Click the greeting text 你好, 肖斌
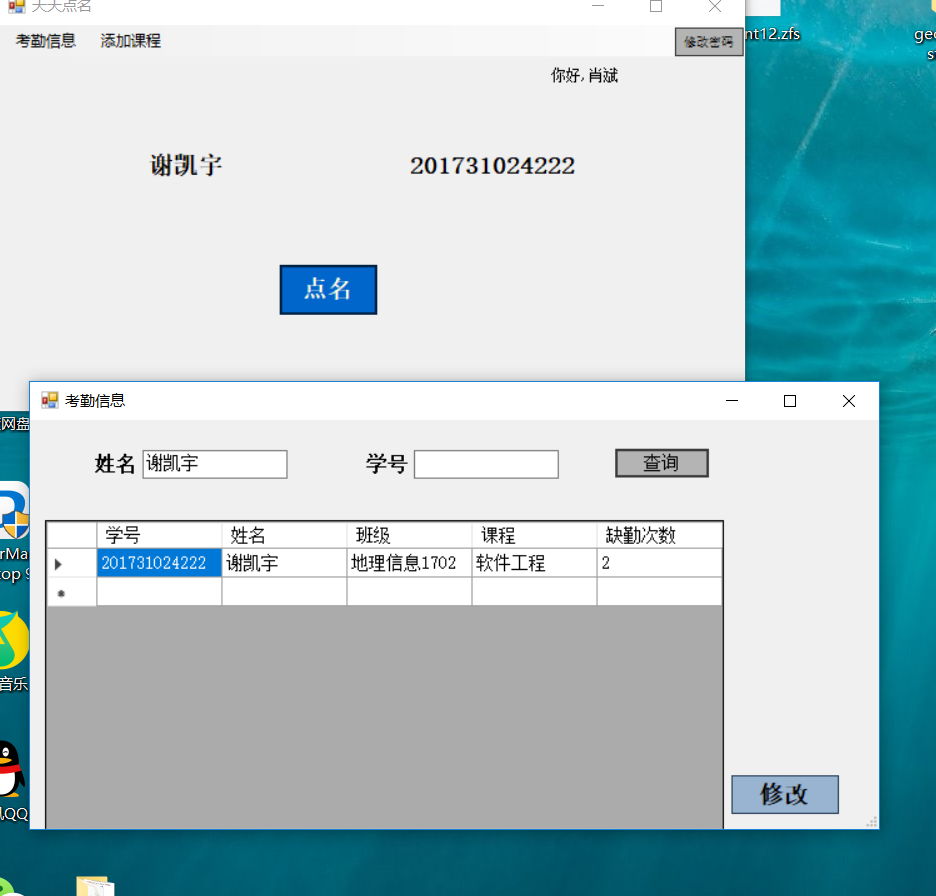Screen dimensions: 936x896 point(584,75)
